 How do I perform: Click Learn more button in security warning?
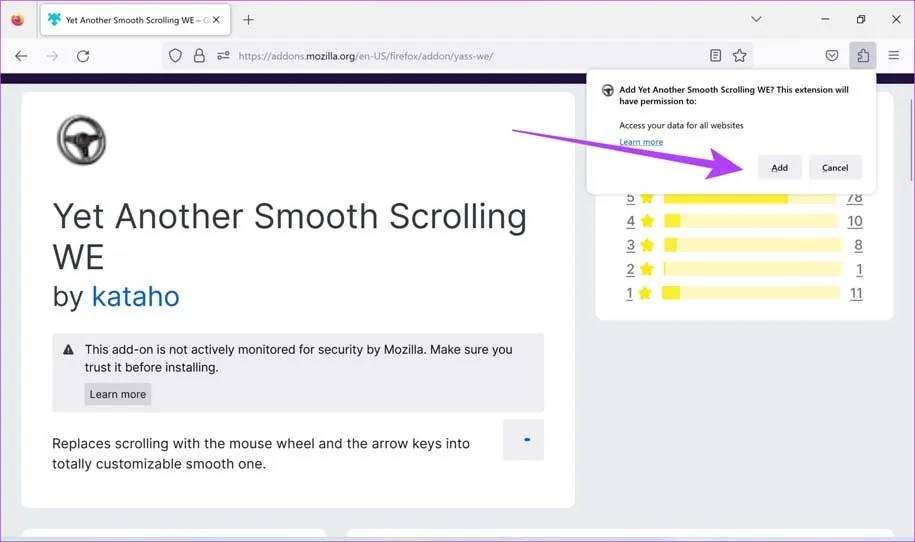[118, 394]
